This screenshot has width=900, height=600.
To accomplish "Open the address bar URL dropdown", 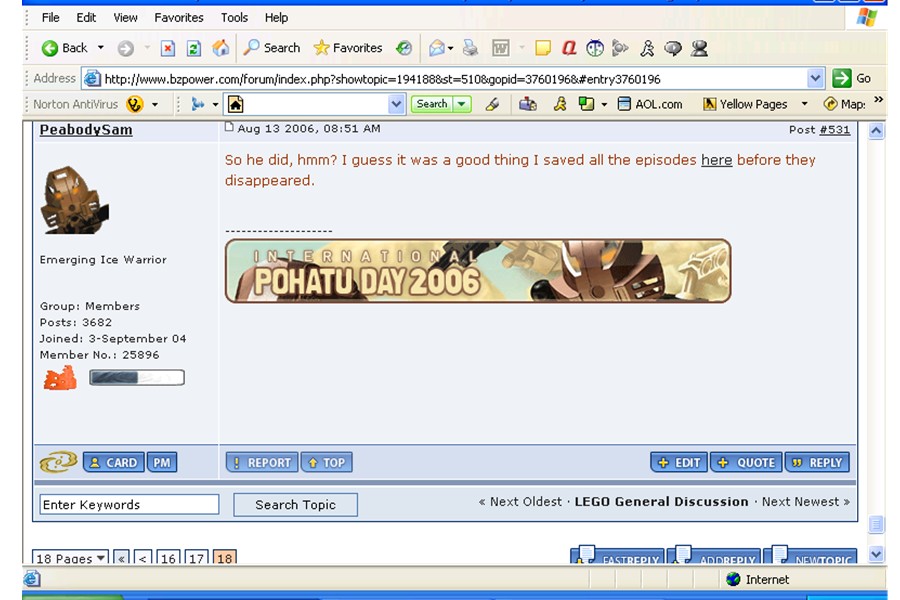I will click(815, 79).
